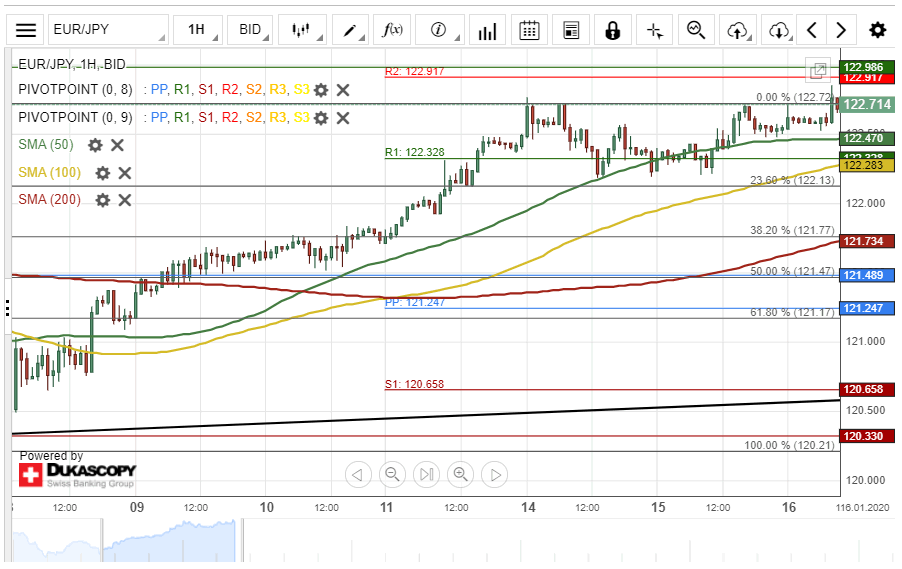
Task: Click the cloud download icon
Action: (779, 30)
